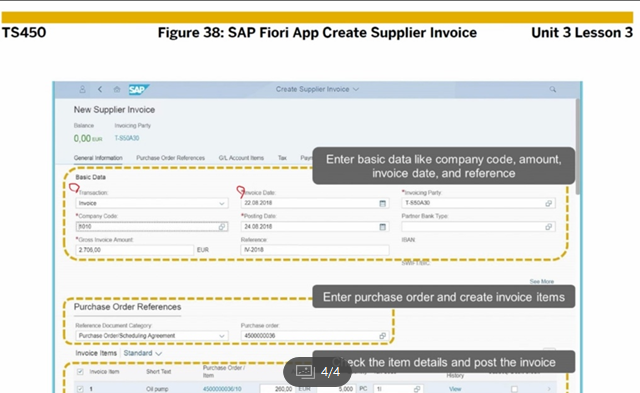
Task: Click the user profile icon in header
Action: [82, 89]
